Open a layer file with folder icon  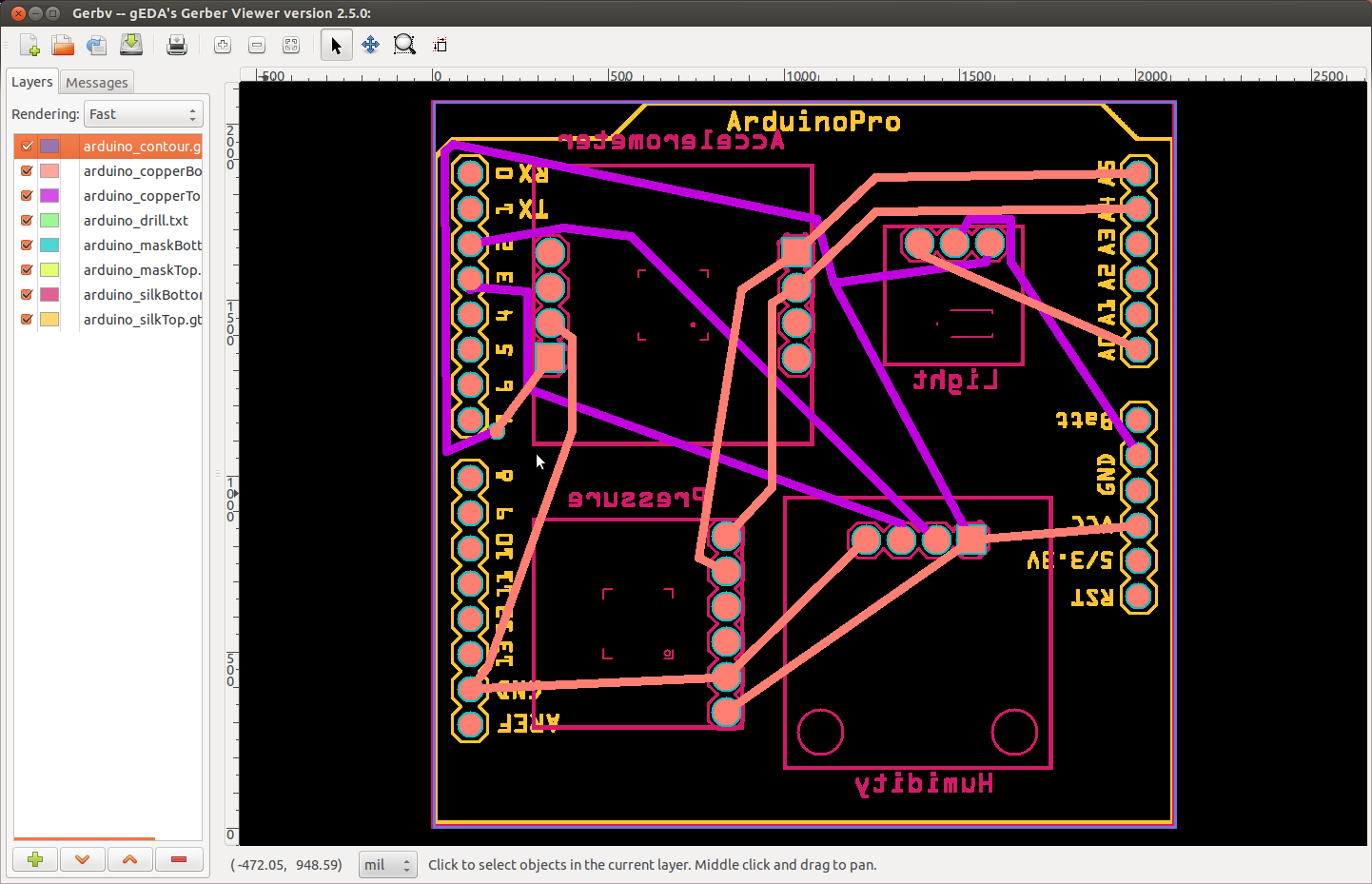(x=63, y=45)
